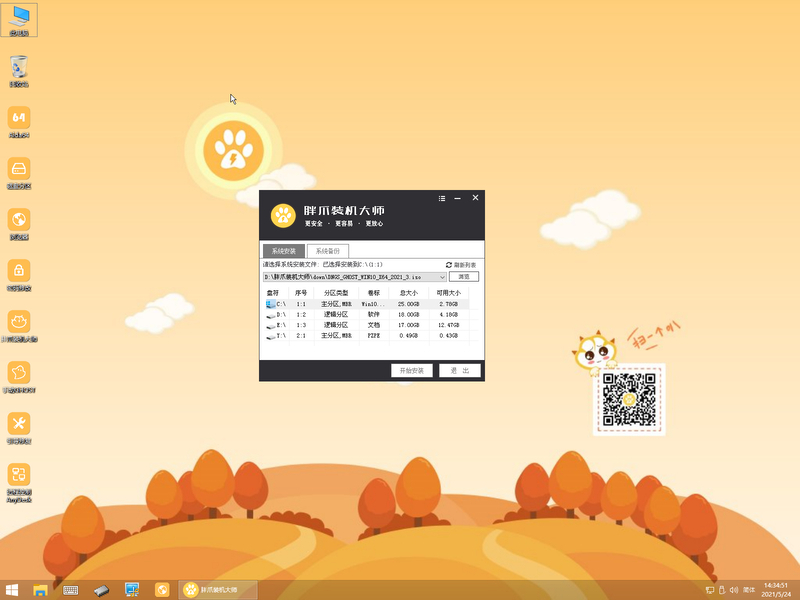Open File Explorer from the taskbar
Screen dimensions: 800x600
tap(40, 590)
